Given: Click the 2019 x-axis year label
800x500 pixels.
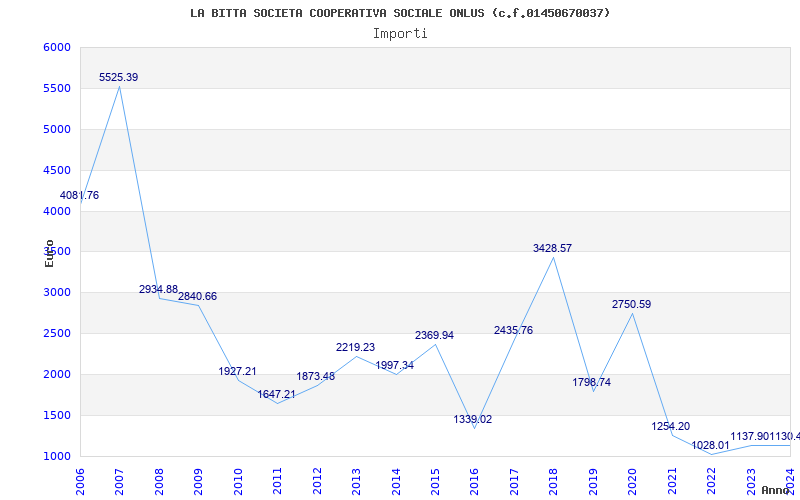Looking at the screenshot, I should click(x=593, y=482).
